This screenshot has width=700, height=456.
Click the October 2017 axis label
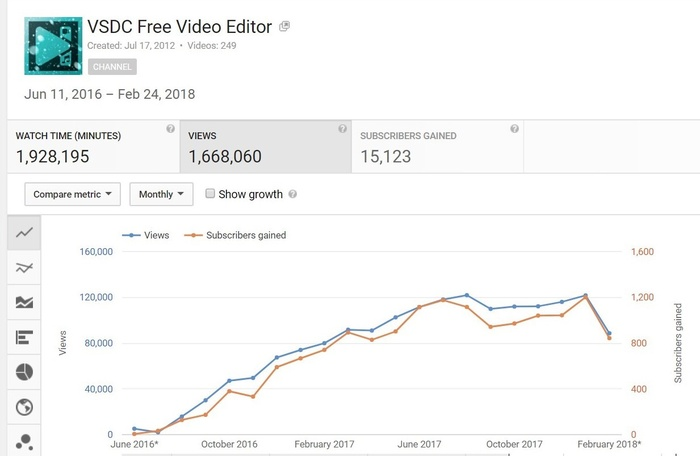coord(514,444)
